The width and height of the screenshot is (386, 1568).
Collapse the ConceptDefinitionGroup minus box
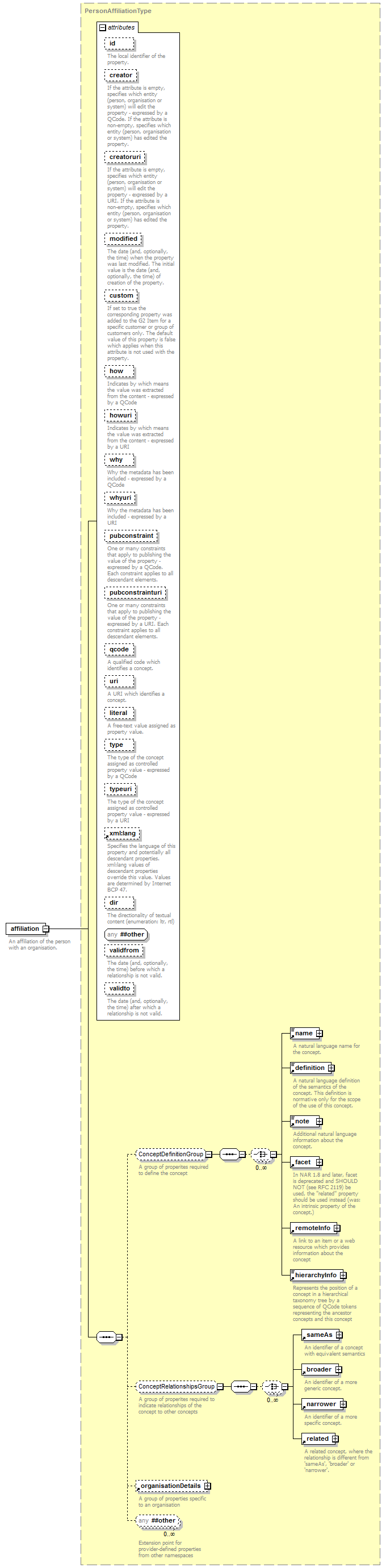pos(209,1154)
